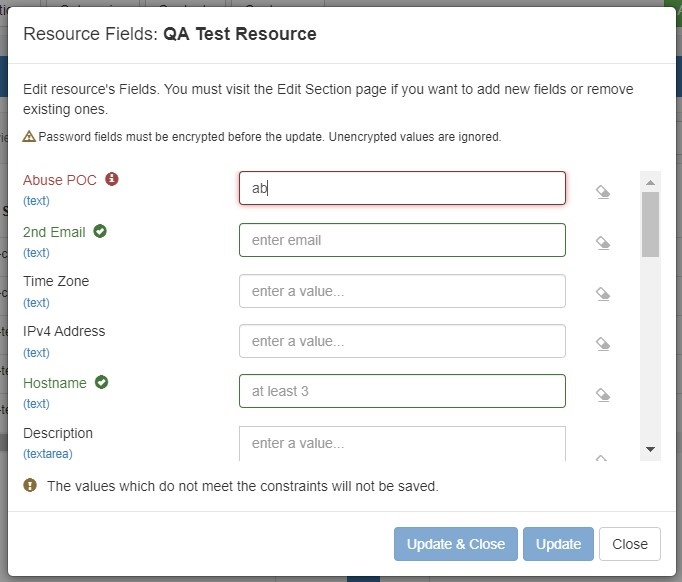Click the eraser icon for Hostname

tap(603, 394)
